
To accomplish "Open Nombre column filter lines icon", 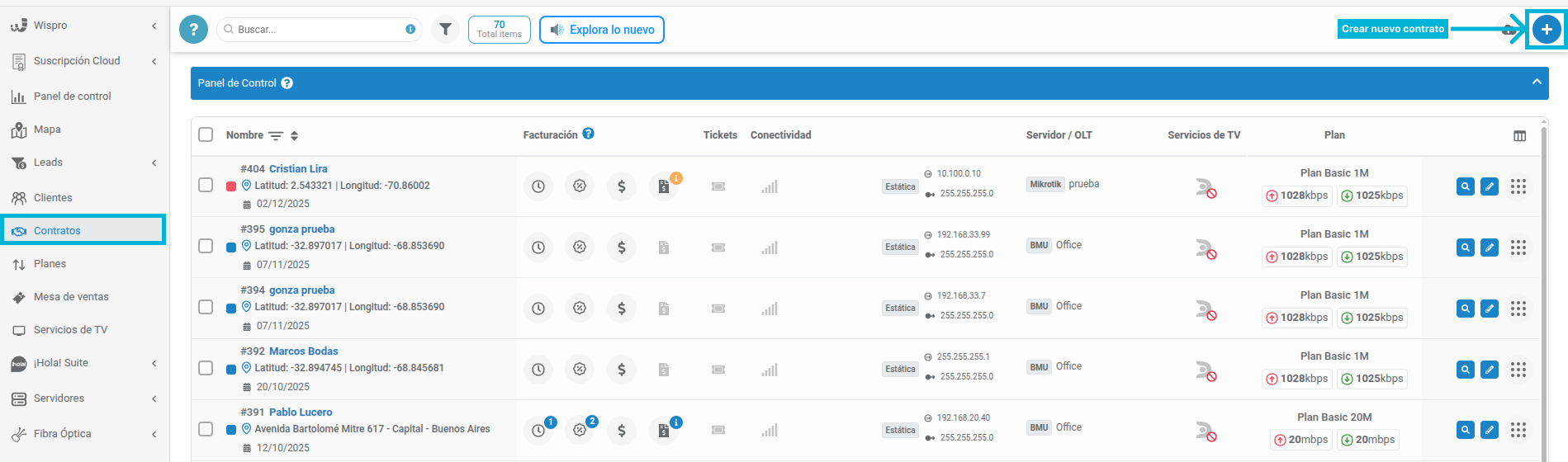I will (276, 136).
